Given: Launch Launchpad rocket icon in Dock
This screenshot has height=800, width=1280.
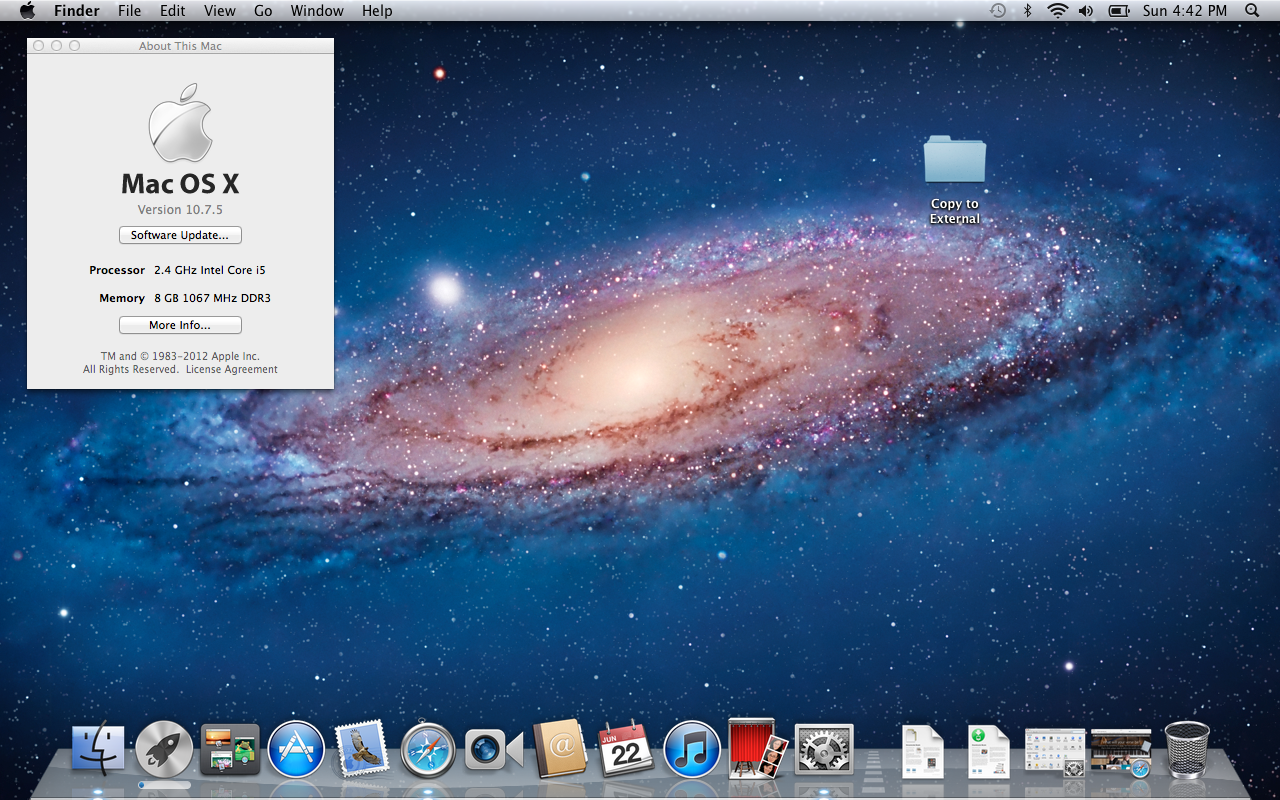Looking at the screenshot, I should 164,749.
